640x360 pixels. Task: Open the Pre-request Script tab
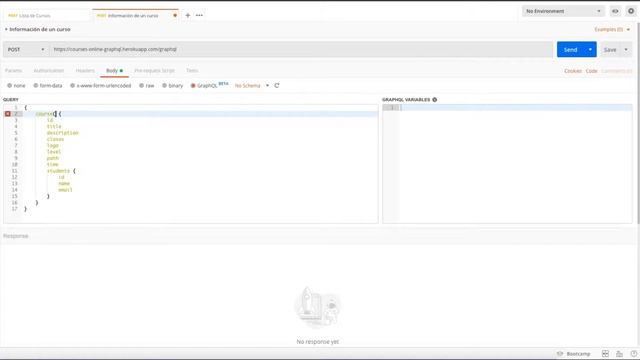tap(154, 71)
